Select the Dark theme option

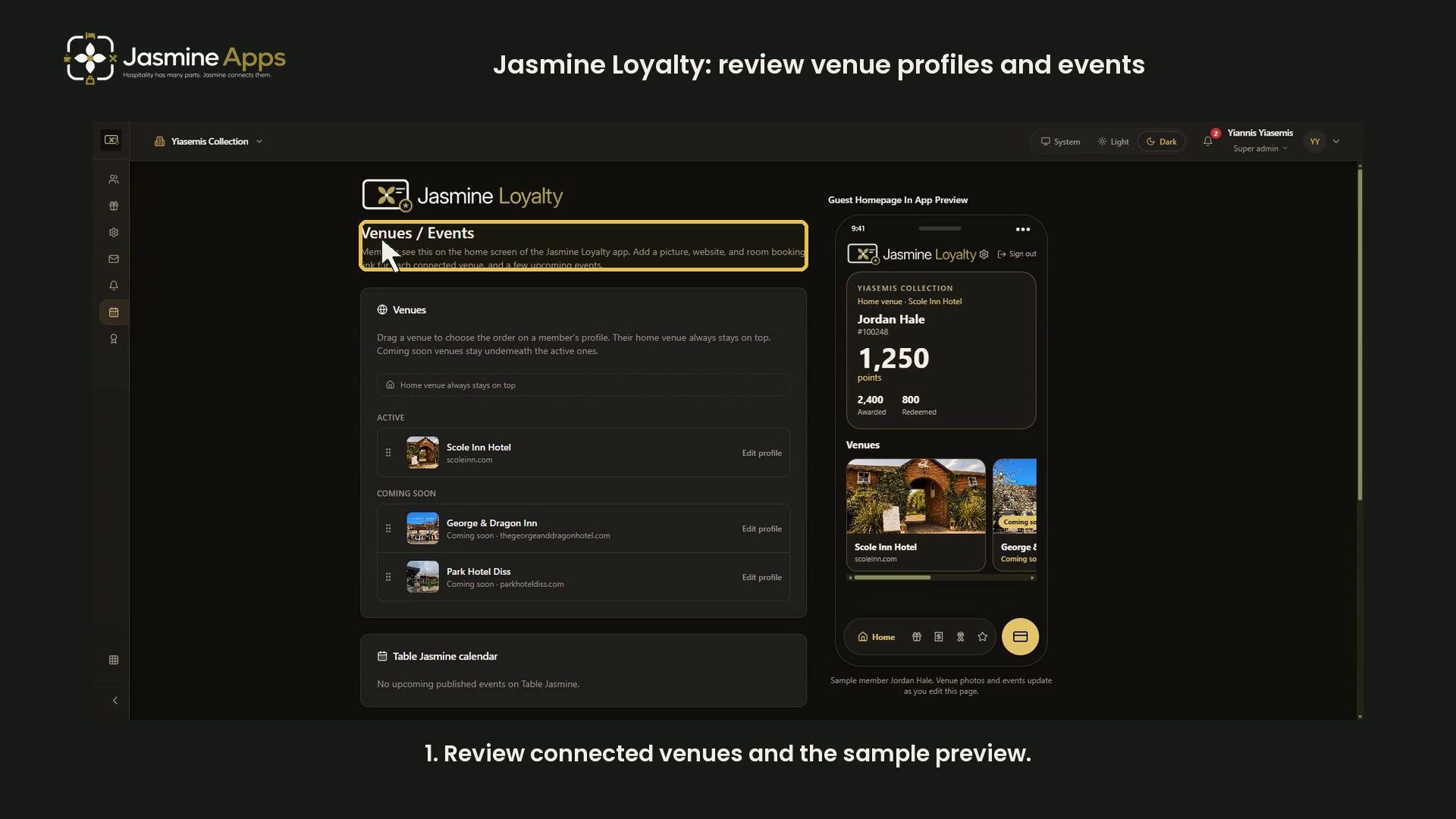pos(1162,142)
